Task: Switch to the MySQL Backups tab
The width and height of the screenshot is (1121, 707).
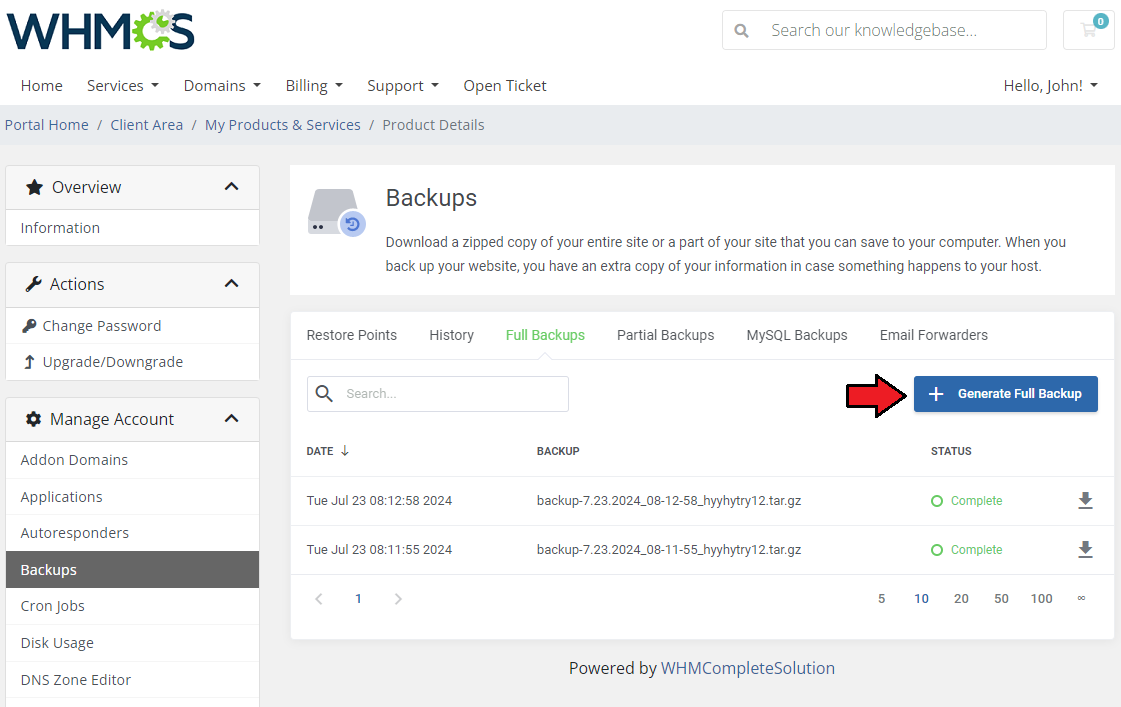Action: [x=796, y=335]
